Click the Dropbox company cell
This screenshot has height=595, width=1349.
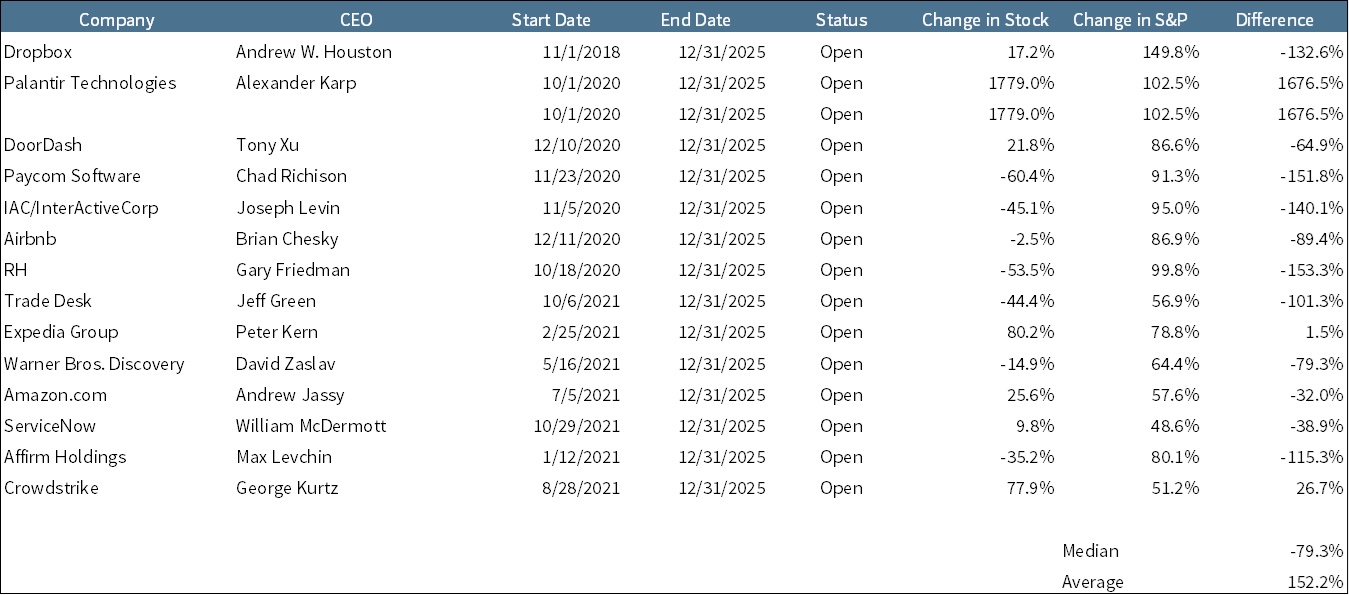coord(38,52)
